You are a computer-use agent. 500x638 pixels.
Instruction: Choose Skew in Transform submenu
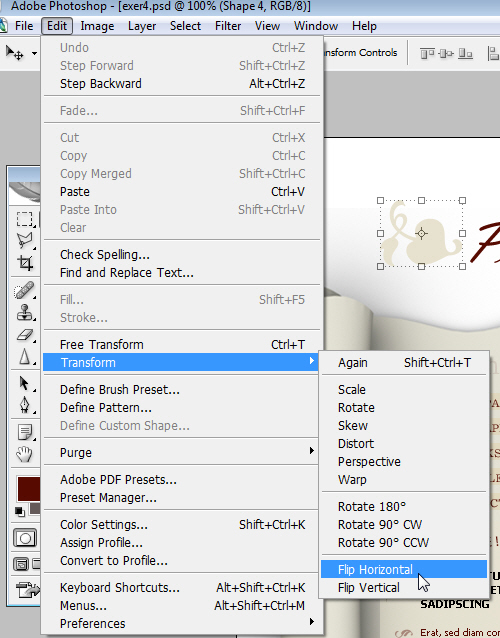click(404, 425)
